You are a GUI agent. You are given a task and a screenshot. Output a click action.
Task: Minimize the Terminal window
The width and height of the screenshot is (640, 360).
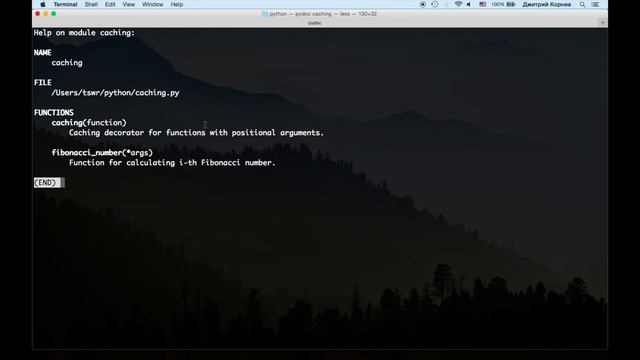click(x=46, y=14)
